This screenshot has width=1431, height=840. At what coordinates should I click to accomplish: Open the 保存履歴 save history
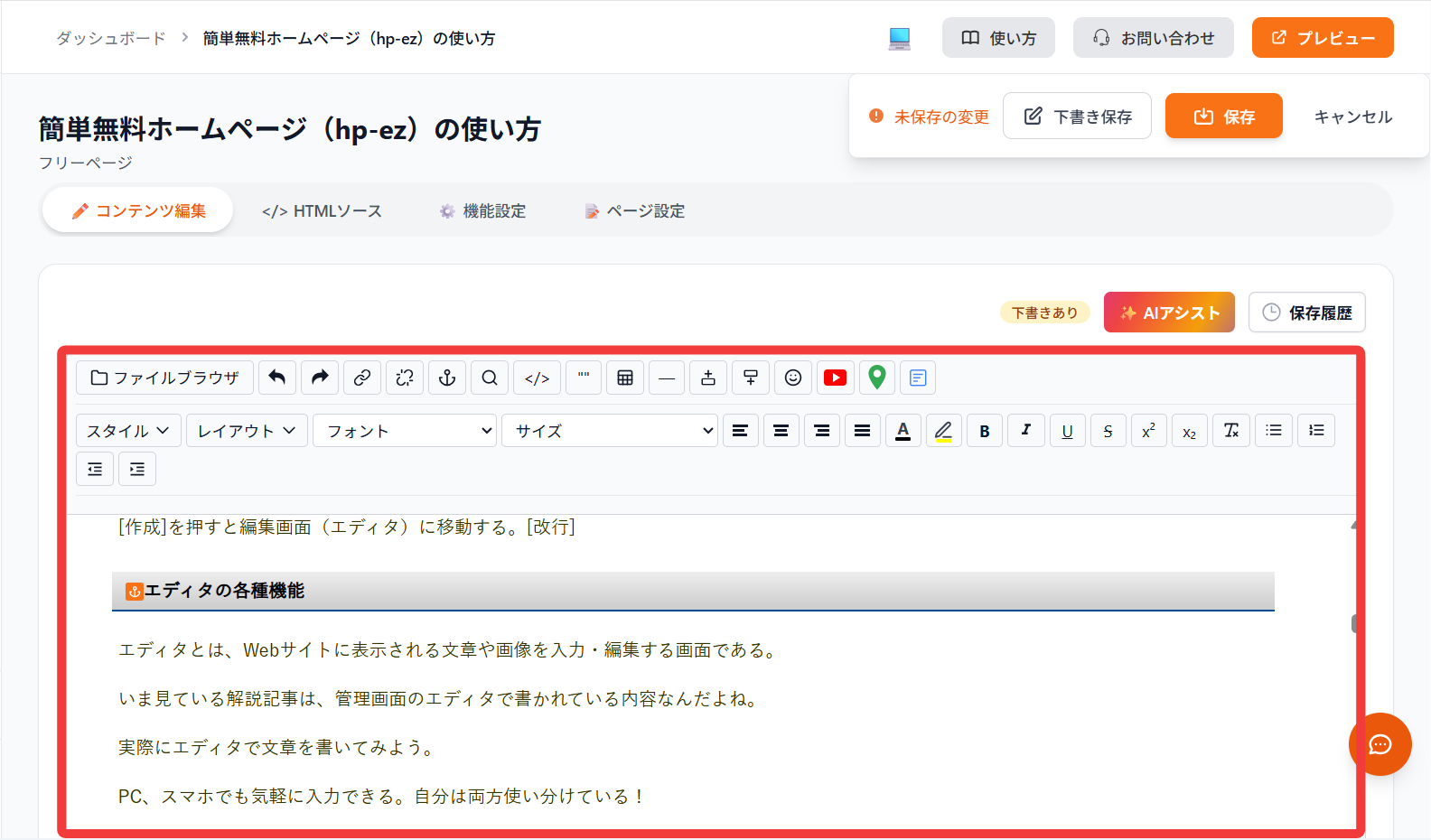click(1307, 313)
